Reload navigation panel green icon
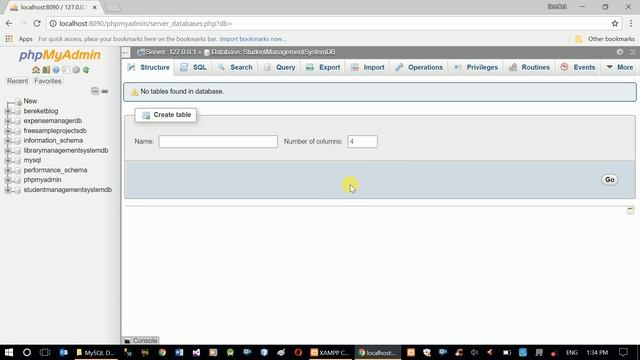640x360 pixels. pos(86,70)
